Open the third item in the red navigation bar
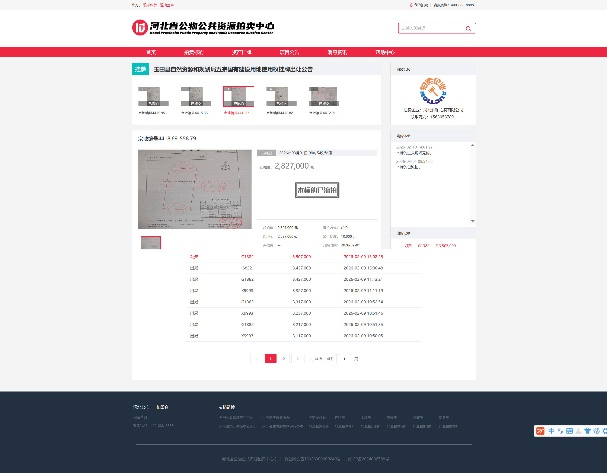This screenshot has height=473, width=607. [x=242, y=52]
